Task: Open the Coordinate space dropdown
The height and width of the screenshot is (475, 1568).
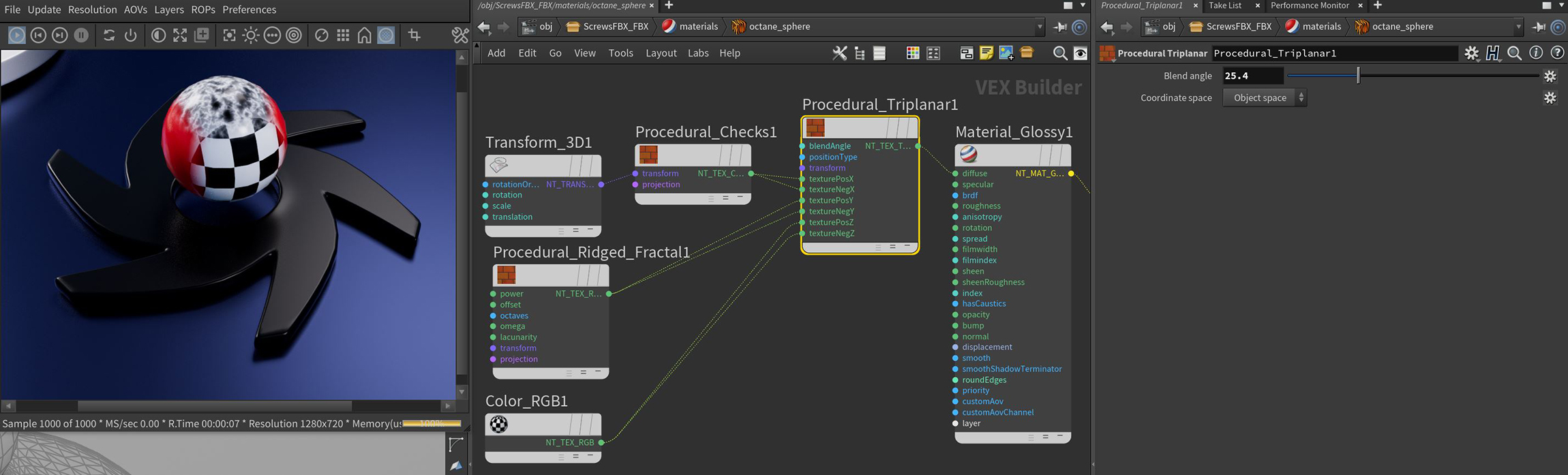Action: point(1265,97)
